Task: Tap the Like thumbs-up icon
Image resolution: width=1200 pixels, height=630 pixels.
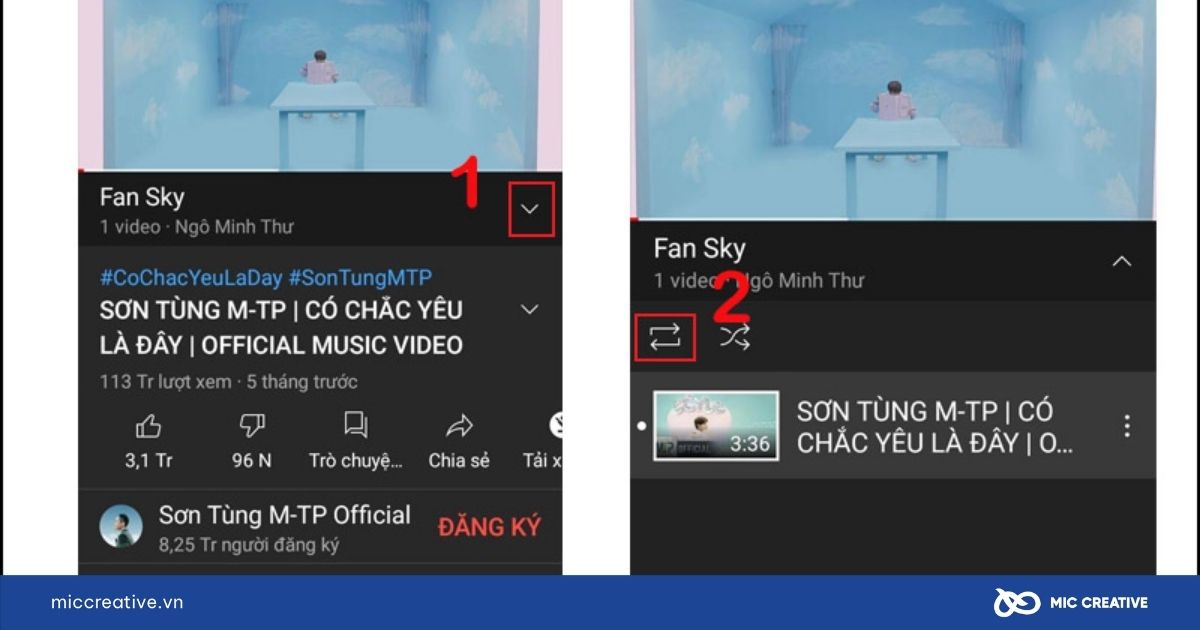Action: coord(148,427)
